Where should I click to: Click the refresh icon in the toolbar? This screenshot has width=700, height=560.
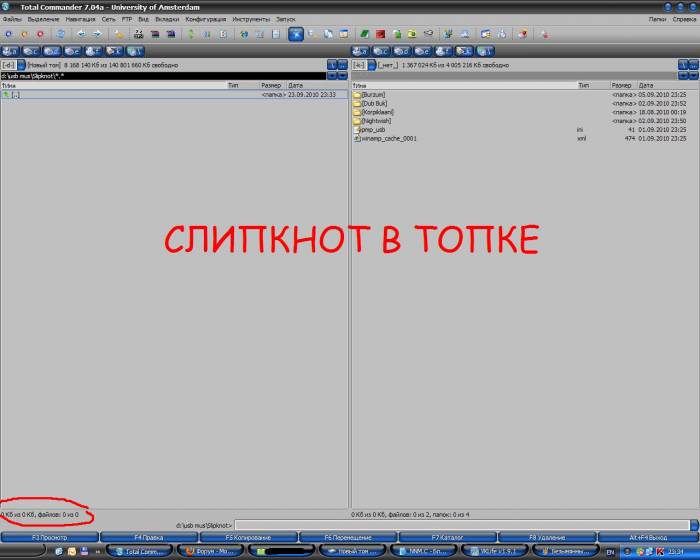click(x=61, y=34)
